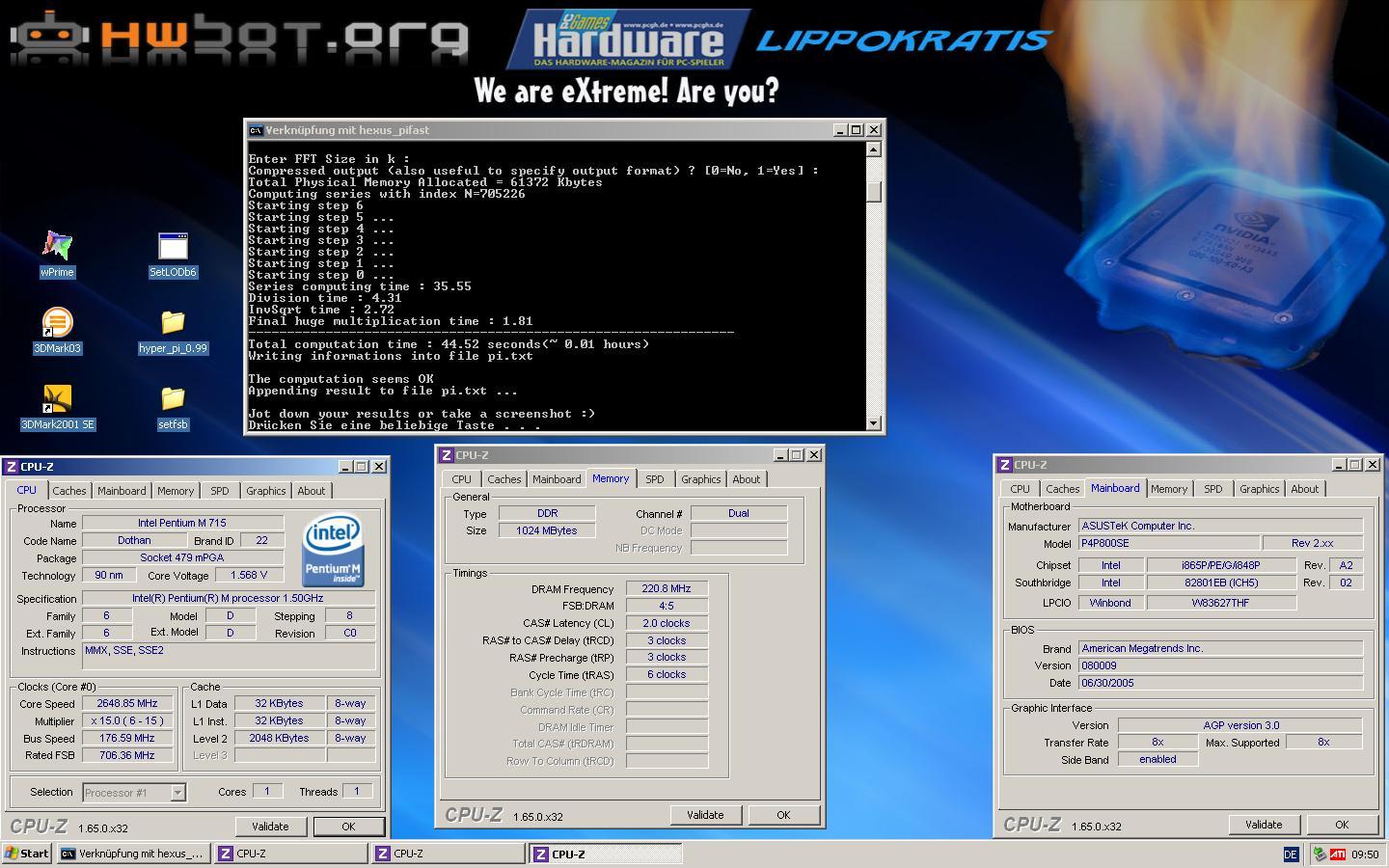Click Validate in the mainboard CPU-Z window
Viewport: 1389px width, 868px height.
coord(1264,825)
